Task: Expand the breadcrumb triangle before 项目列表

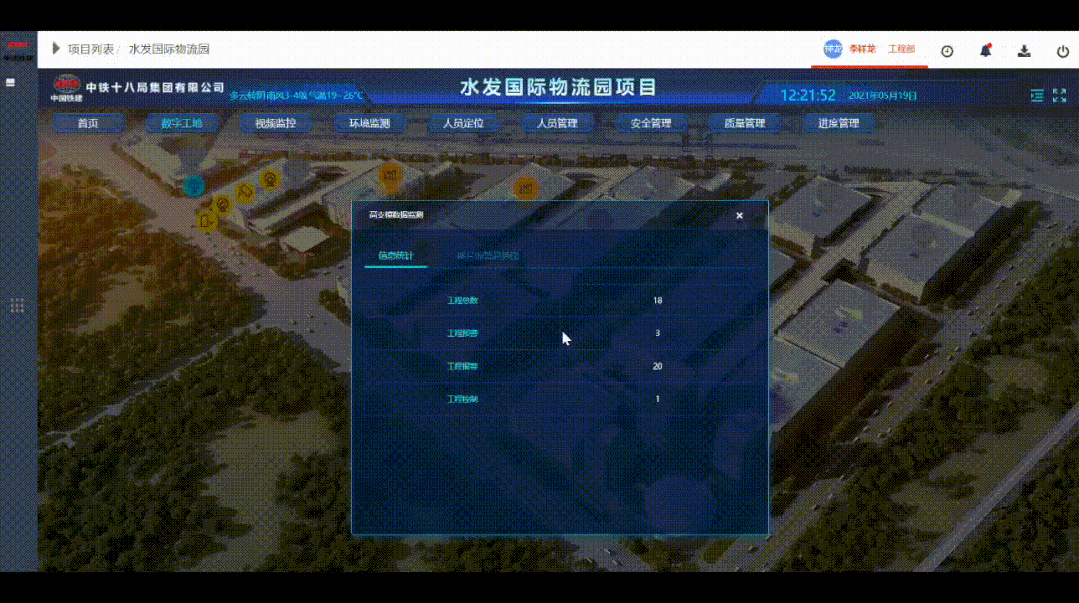Action: 56,49
